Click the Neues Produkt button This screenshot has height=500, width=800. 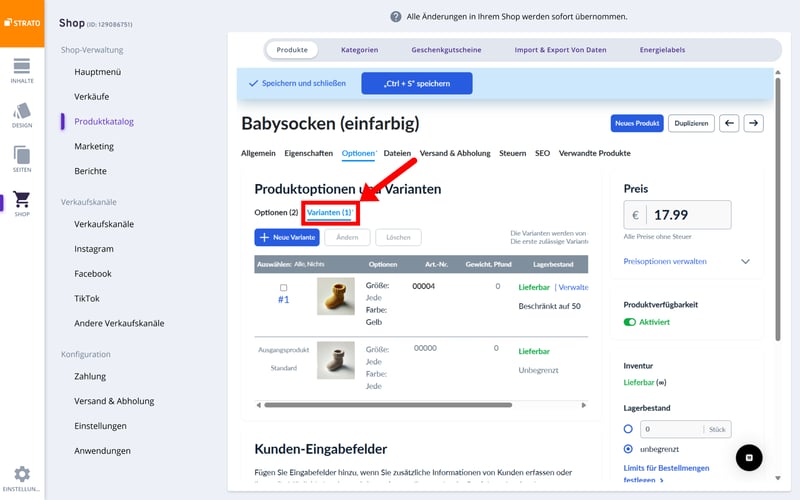pos(637,123)
